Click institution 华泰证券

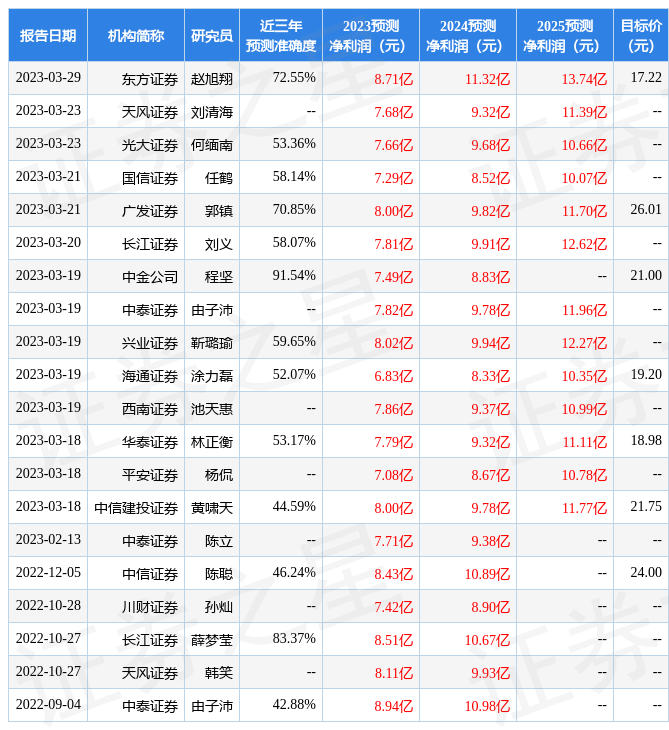pos(149,442)
